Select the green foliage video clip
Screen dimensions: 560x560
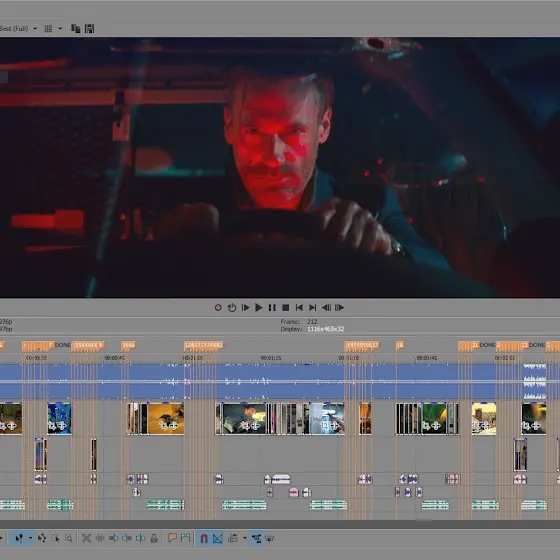434,419
